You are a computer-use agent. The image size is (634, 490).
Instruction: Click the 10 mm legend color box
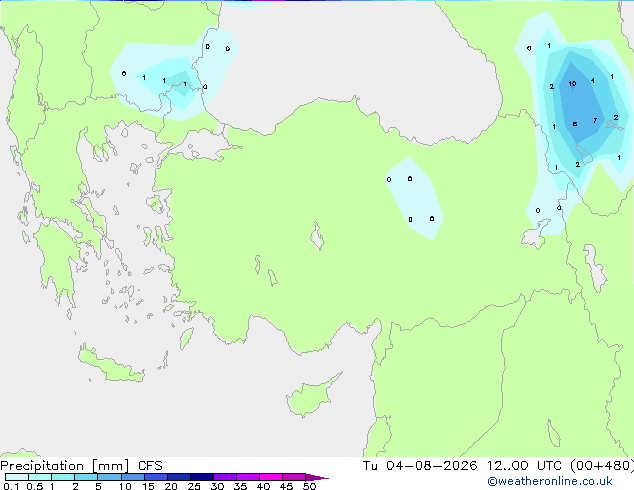click(132, 477)
